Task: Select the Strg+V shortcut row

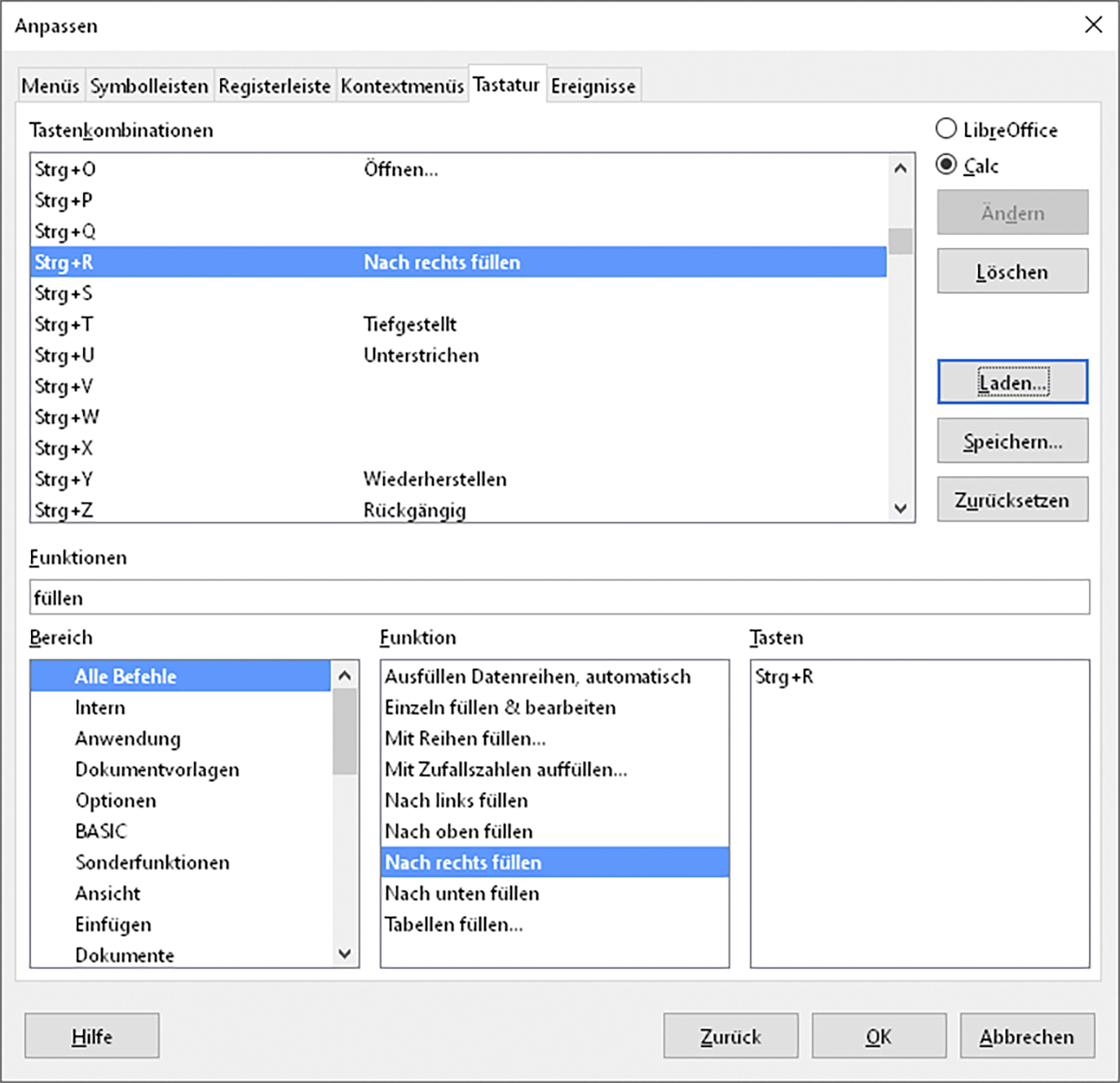Action: click(459, 386)
